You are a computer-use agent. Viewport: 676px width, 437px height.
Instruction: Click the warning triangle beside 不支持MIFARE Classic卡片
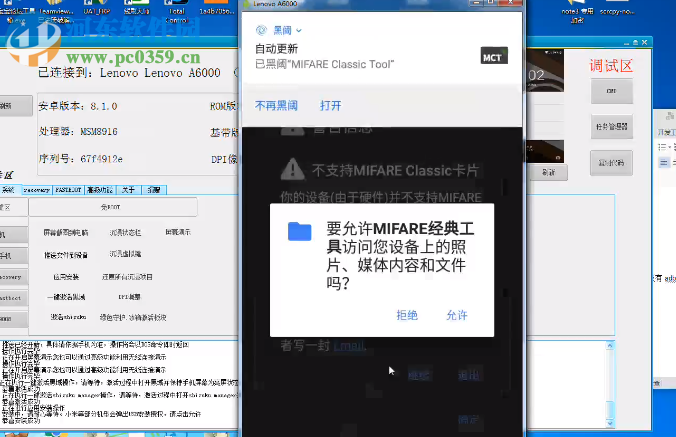(x=293, y=169)
